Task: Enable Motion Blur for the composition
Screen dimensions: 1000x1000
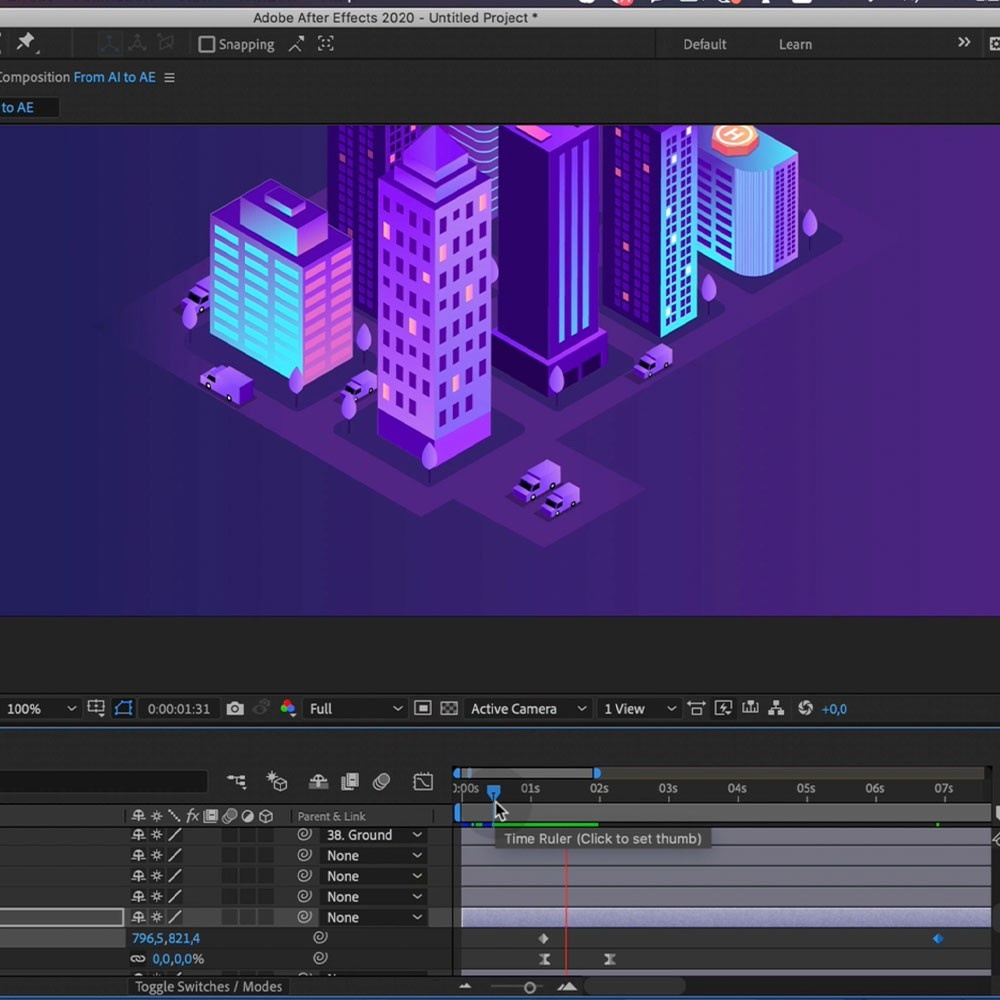Action: [x=381, y=782]
